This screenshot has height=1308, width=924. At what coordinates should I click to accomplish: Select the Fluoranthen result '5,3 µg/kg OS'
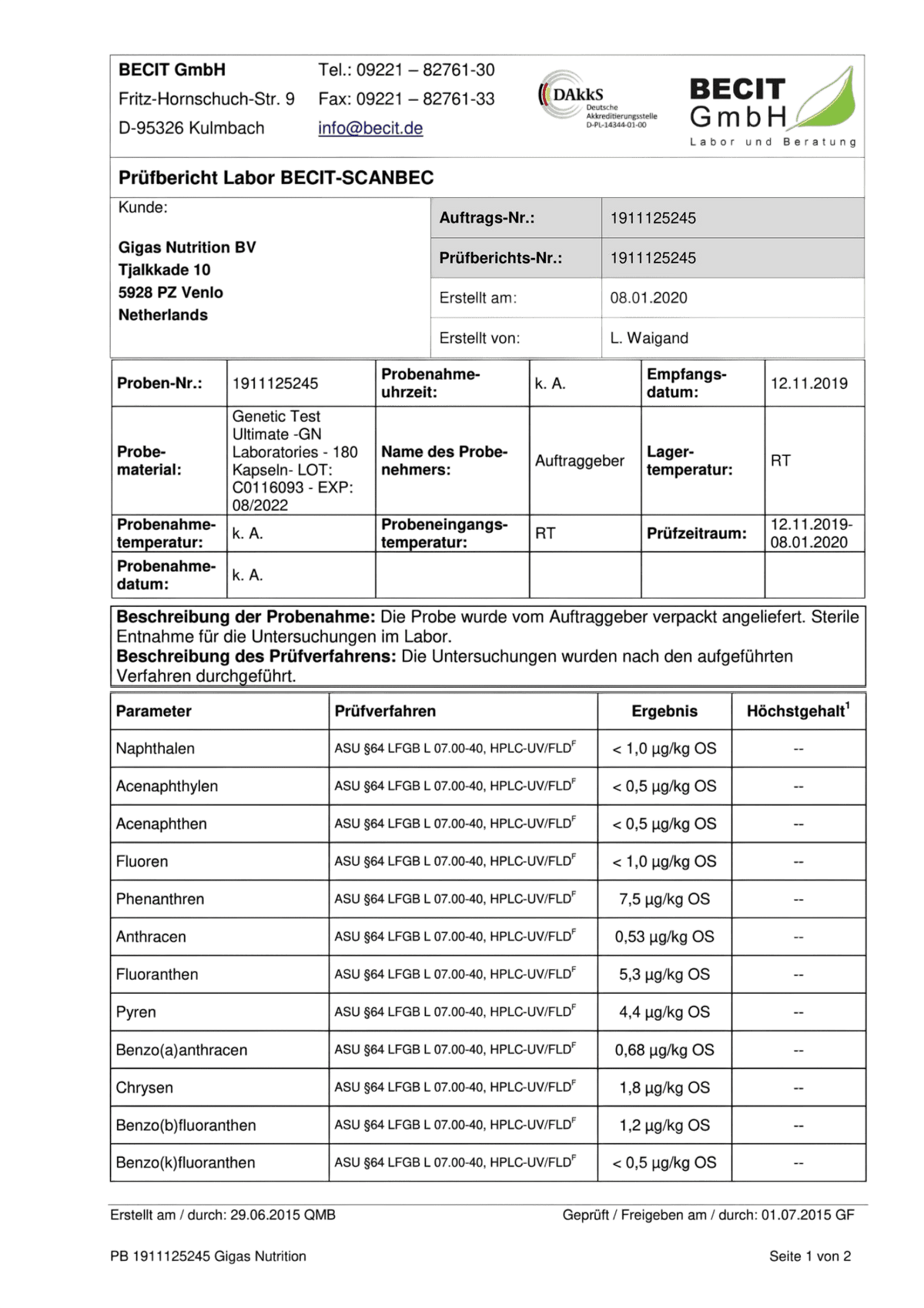point(665,974)
